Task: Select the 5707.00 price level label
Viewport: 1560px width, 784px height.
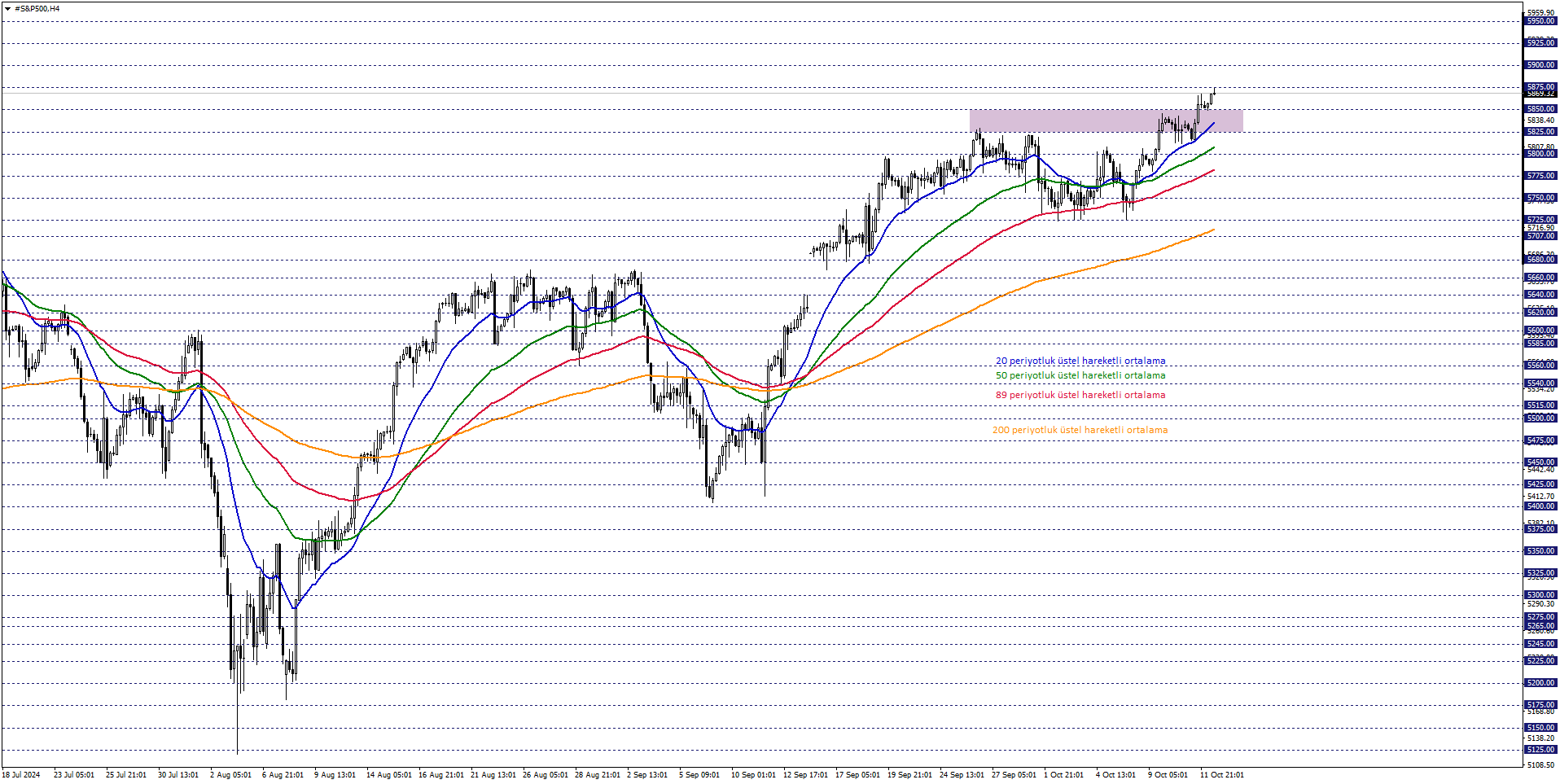Action: 1540,236
